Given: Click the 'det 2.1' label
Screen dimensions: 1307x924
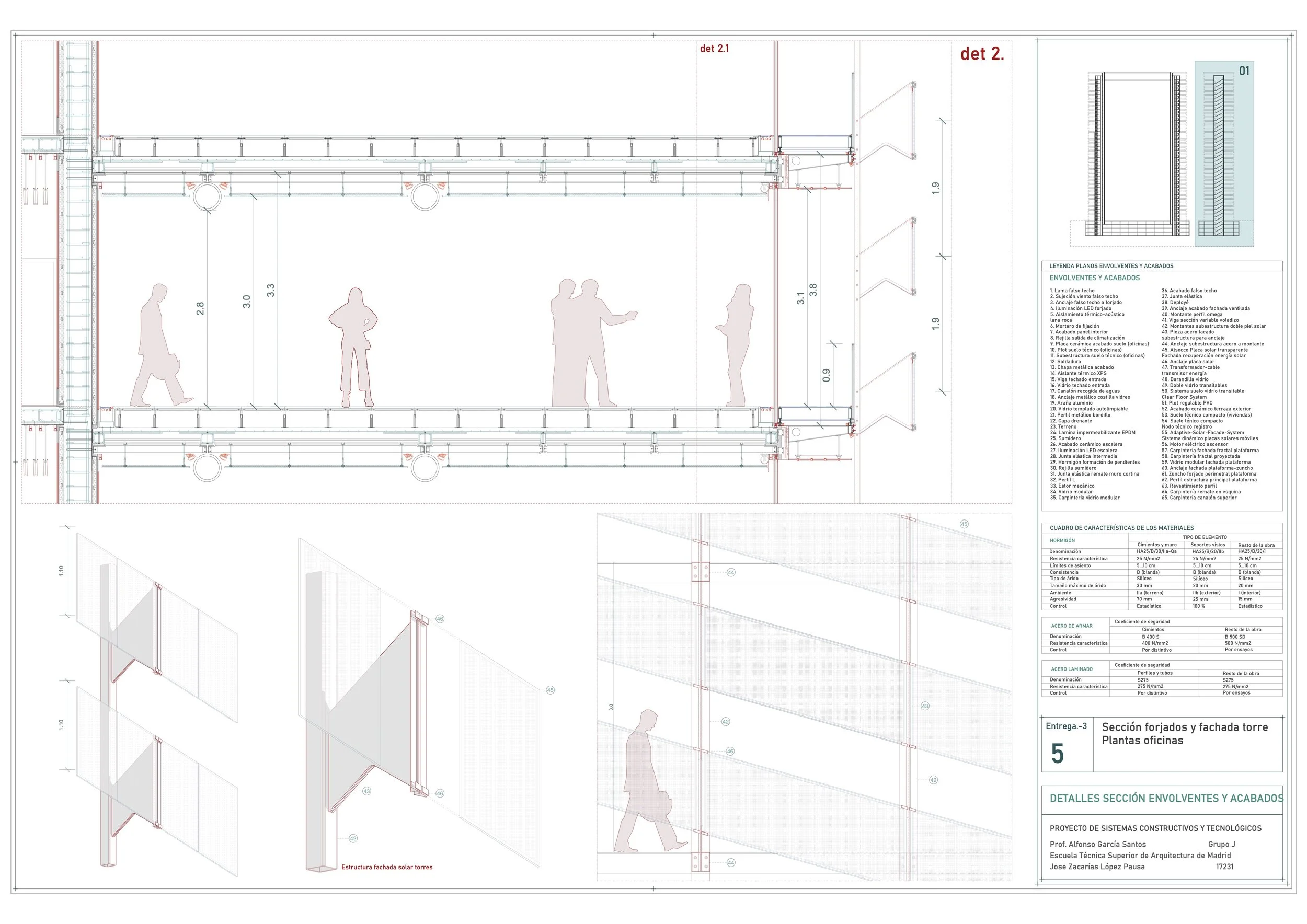Looking at the screenshot, I should pyautogui.click(x=714, y=49).
